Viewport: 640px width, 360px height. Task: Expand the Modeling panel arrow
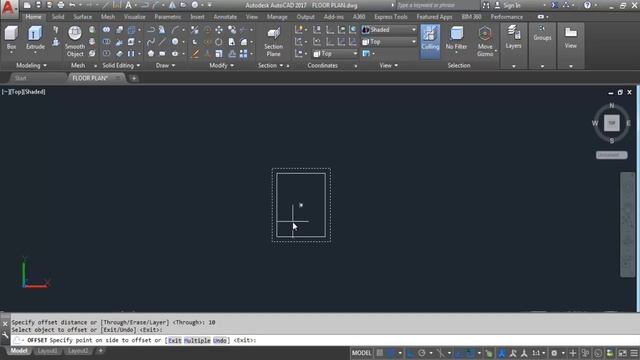tap(45, 66)
